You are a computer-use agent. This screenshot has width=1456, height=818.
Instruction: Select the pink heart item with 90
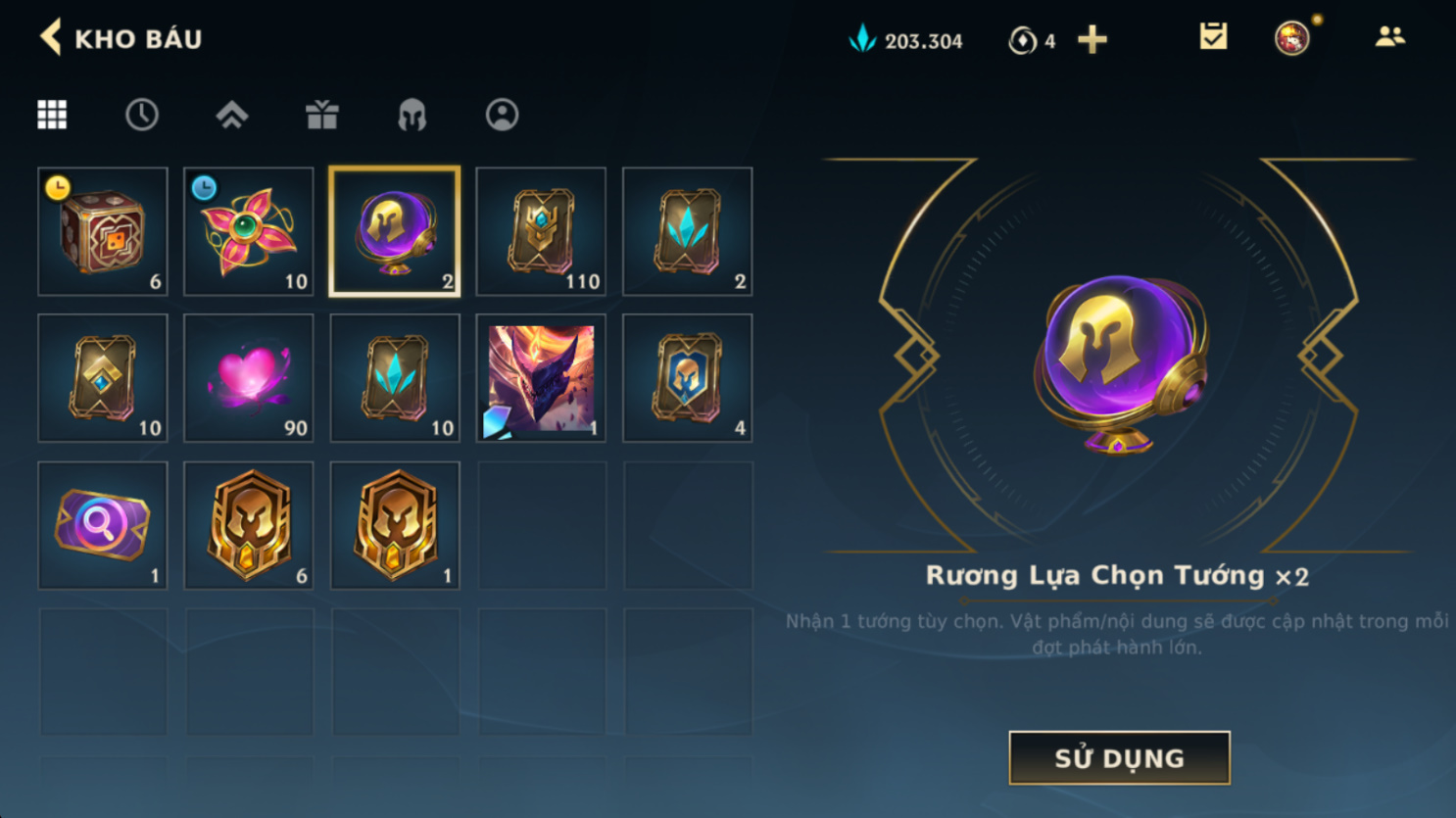pyautogui.click(x=249, y=378)
